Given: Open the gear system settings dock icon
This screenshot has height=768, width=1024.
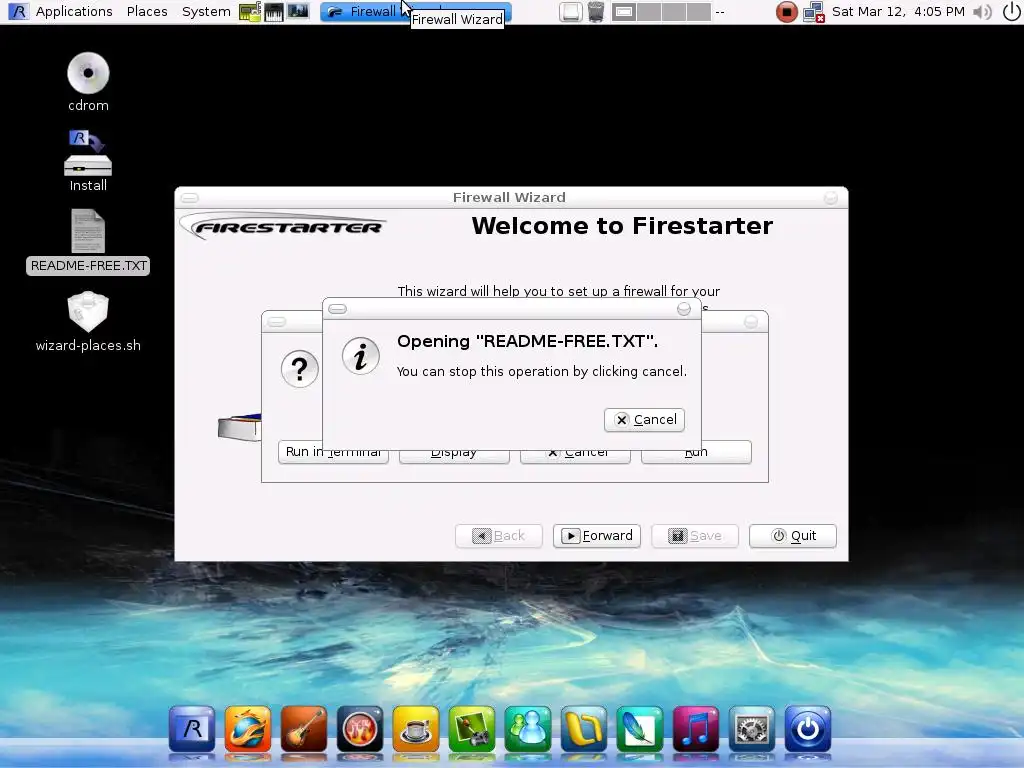Looking at the screenshot, I should (752, 728).
